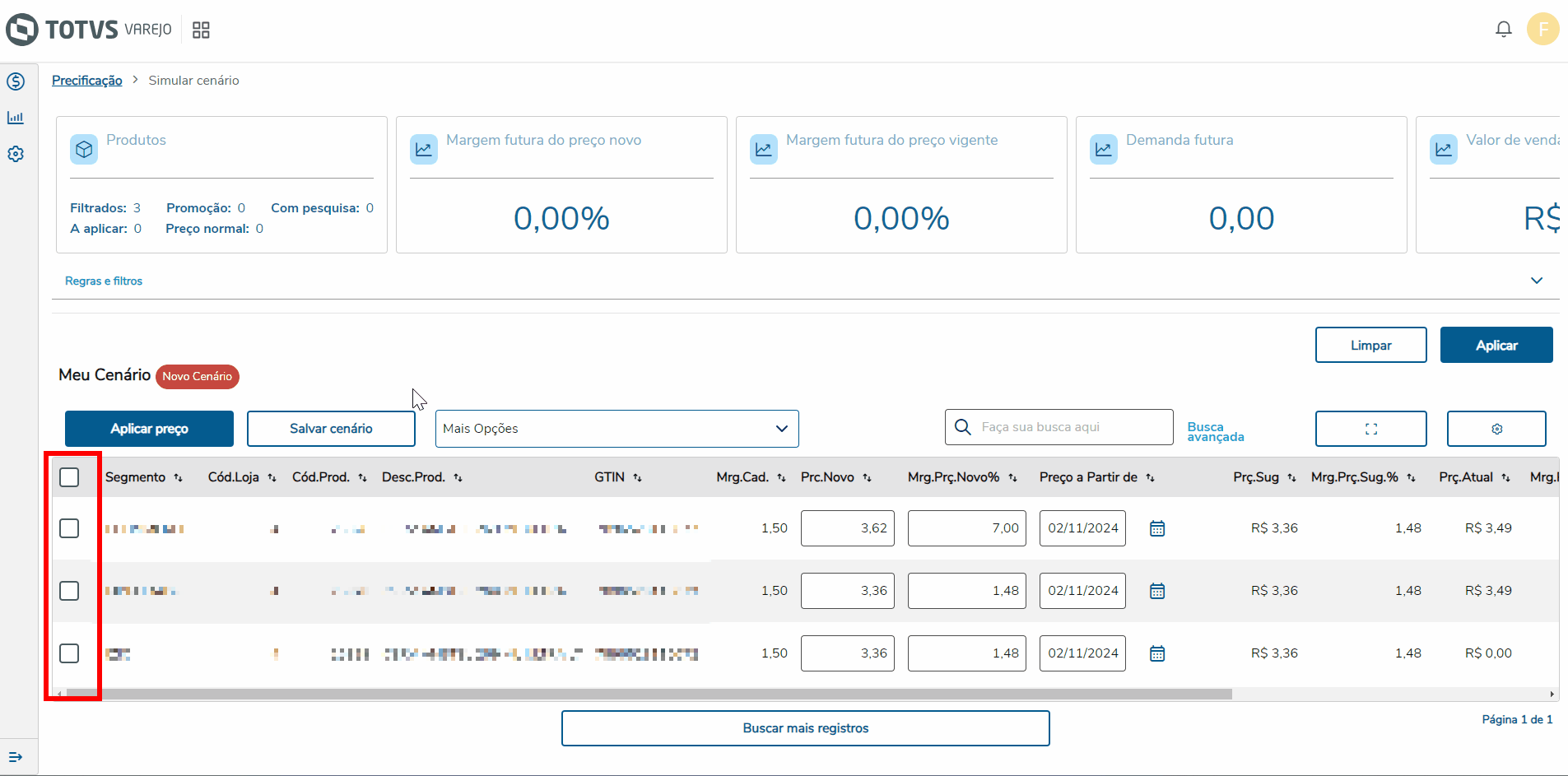Toggle the select-all checkbox in table header

[x=69, y=477]
